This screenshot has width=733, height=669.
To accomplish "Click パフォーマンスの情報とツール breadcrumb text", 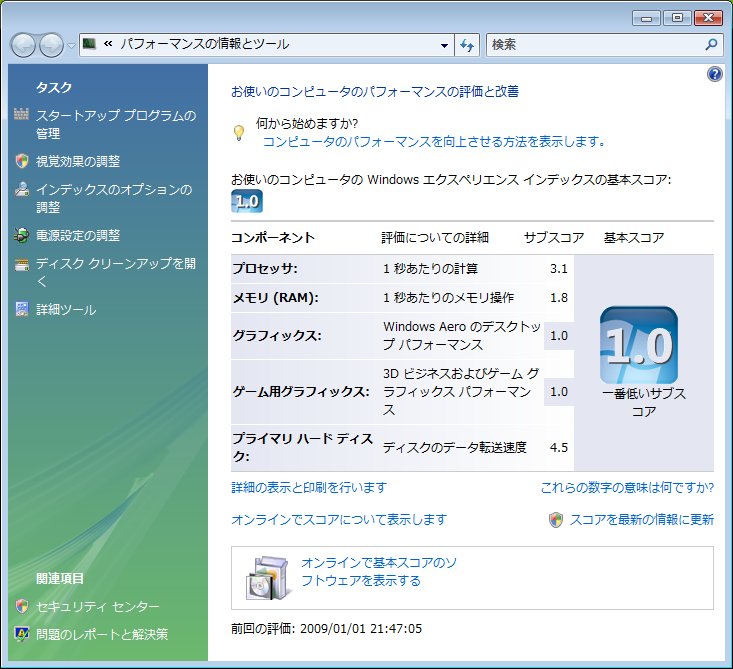I will 204,44.
